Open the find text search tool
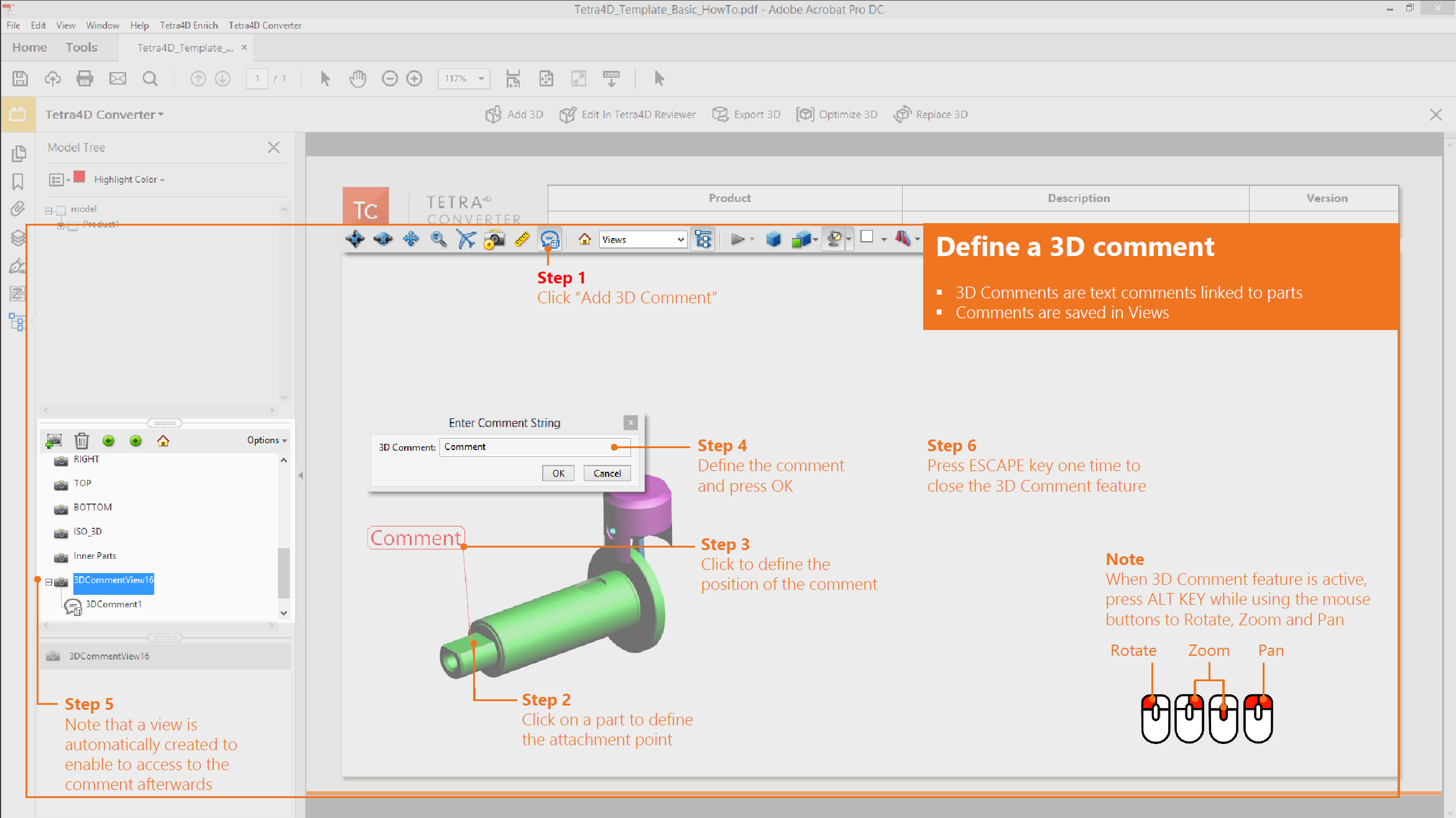The width and height of the screenshot is (1456, 818). (150, 78)
